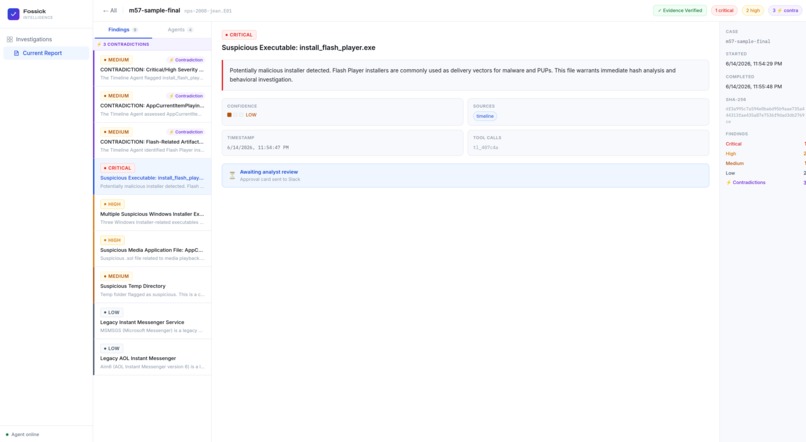Viewport: 806px width, 442px height.
Task: Open Multiple Suspicious Windows Installer finding
Action: pyautogui.click(x=152, y=213)
